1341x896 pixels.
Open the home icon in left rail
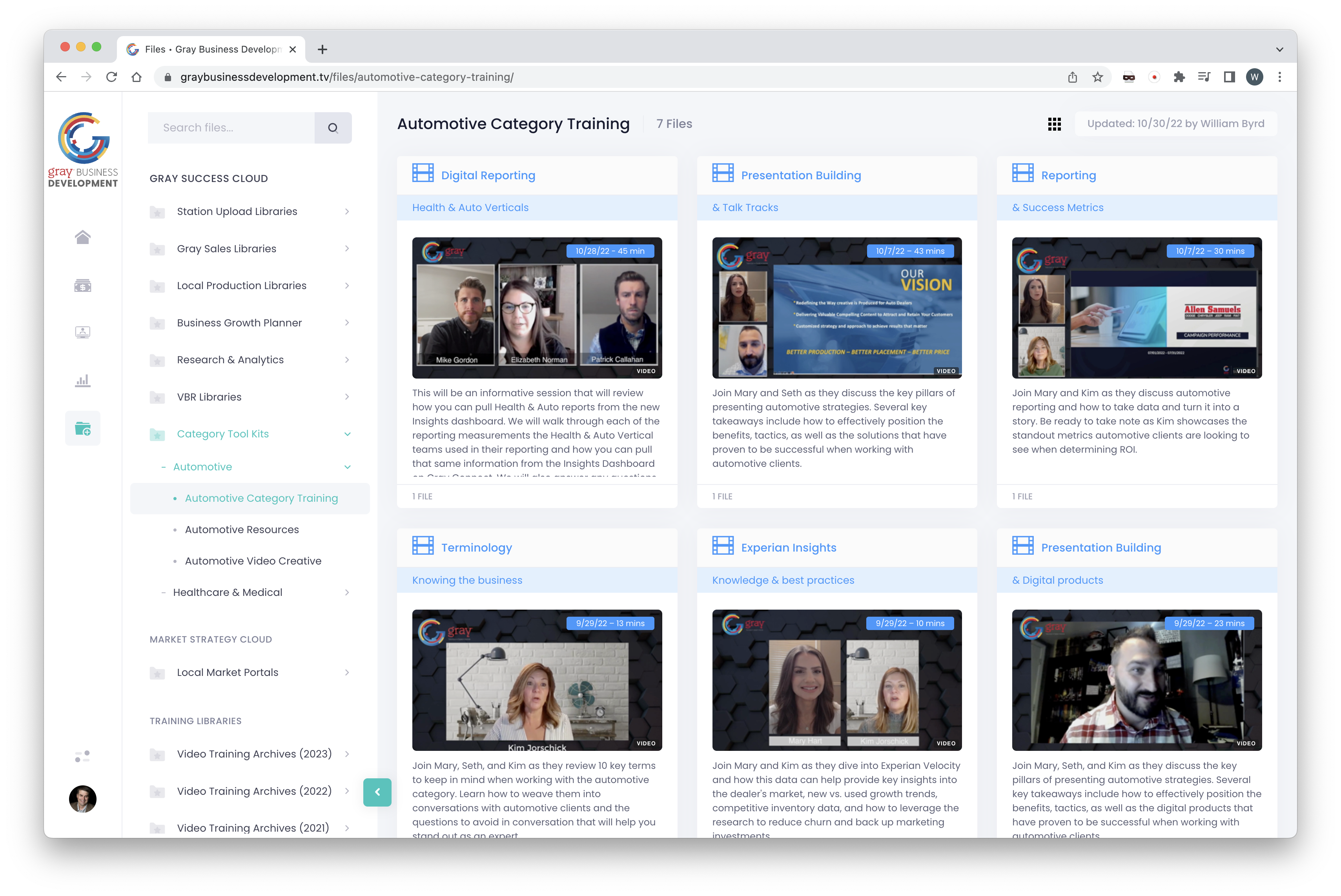pos(83,237)
